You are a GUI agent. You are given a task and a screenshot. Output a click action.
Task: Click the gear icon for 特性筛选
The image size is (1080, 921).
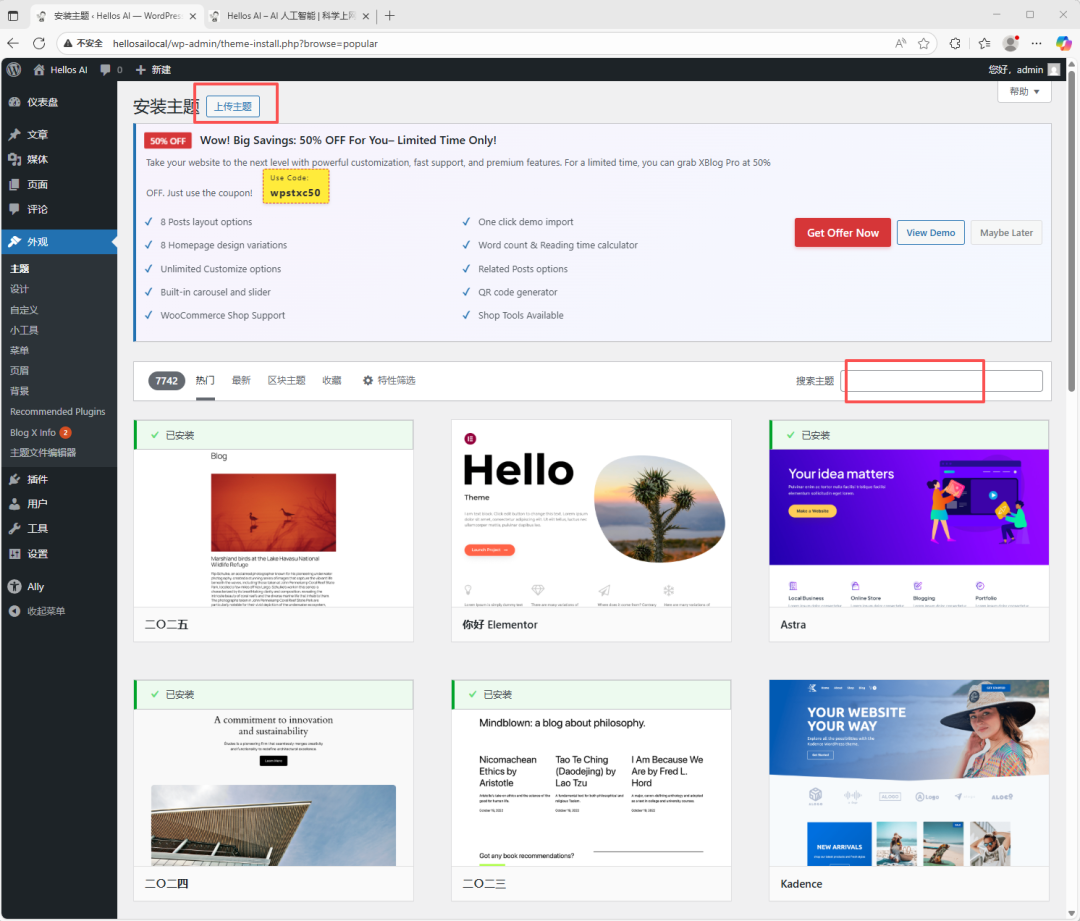368,381
